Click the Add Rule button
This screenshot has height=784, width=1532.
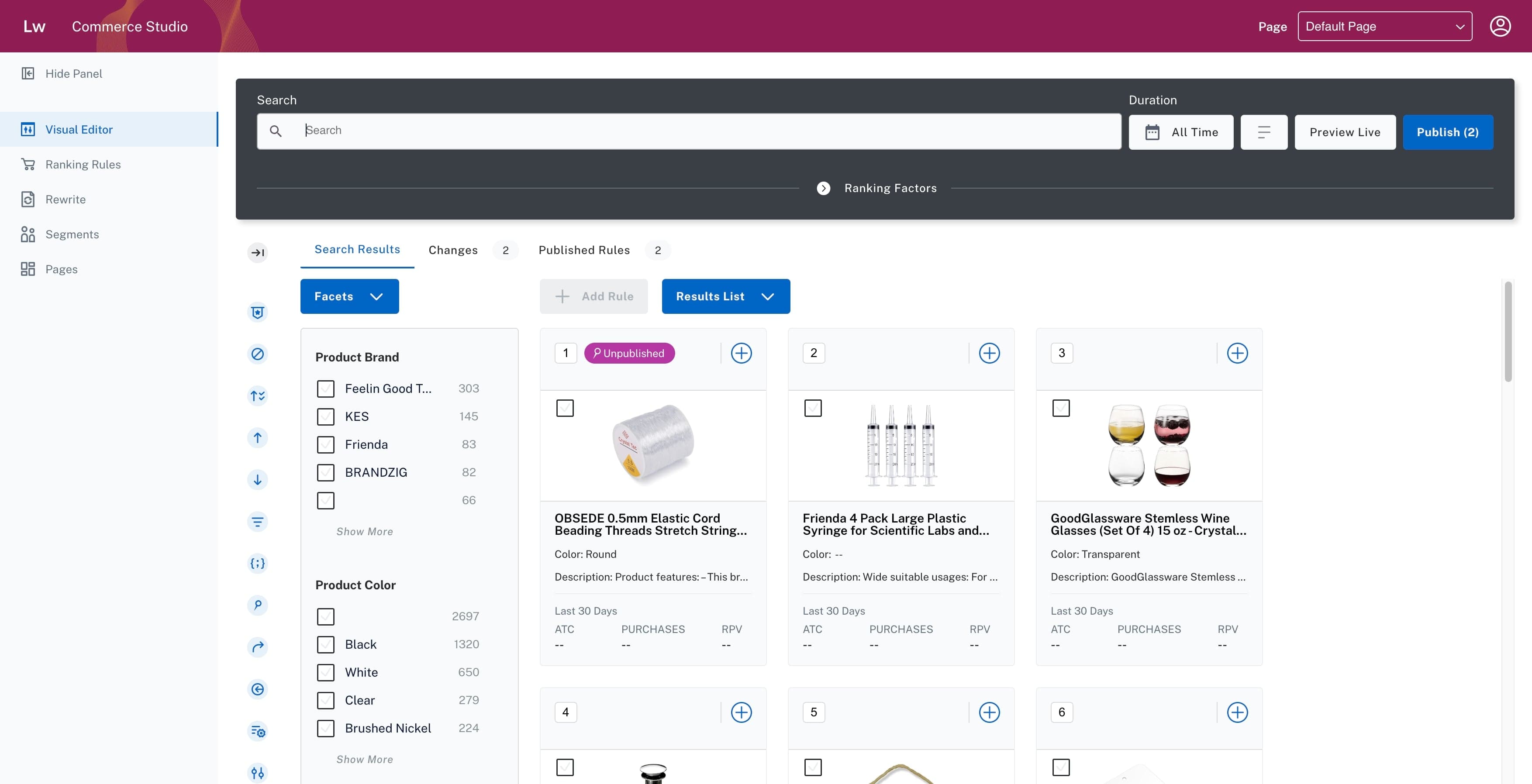[593, 296]
